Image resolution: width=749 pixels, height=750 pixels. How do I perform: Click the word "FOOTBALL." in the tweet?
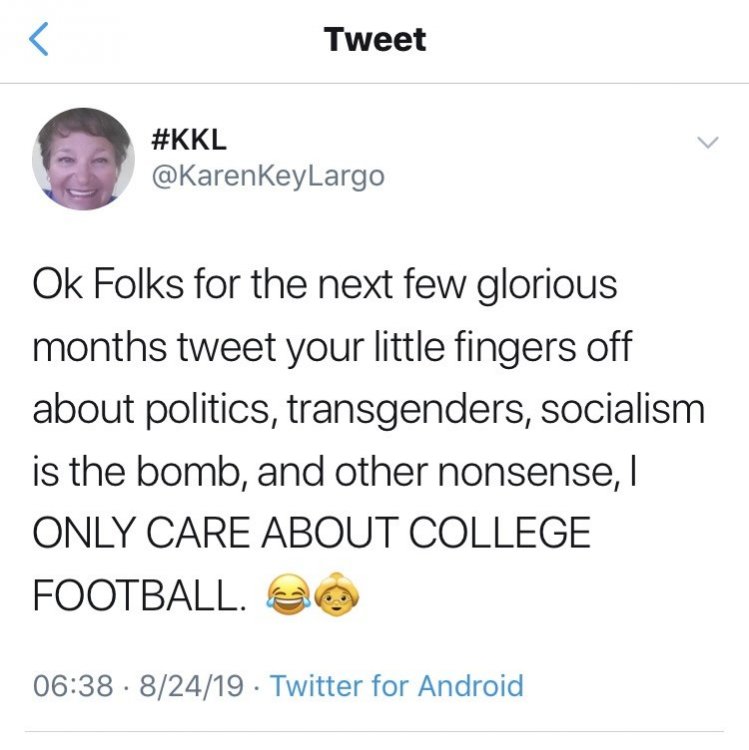click(x=139, y=597)
